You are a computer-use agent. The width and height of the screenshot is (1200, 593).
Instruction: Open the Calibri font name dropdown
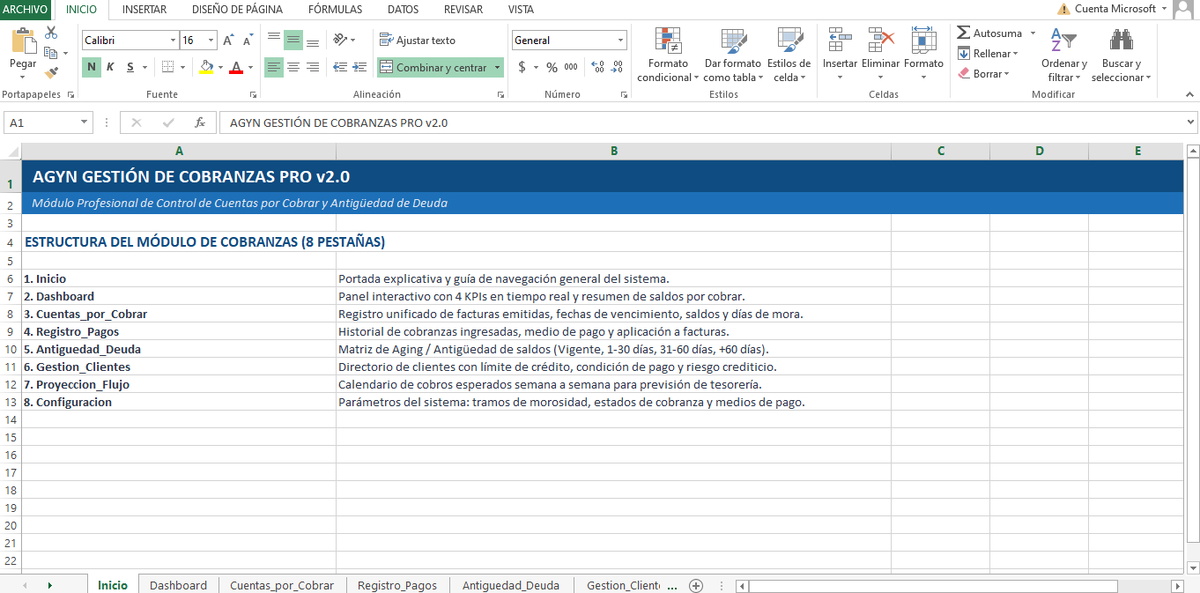171,40
